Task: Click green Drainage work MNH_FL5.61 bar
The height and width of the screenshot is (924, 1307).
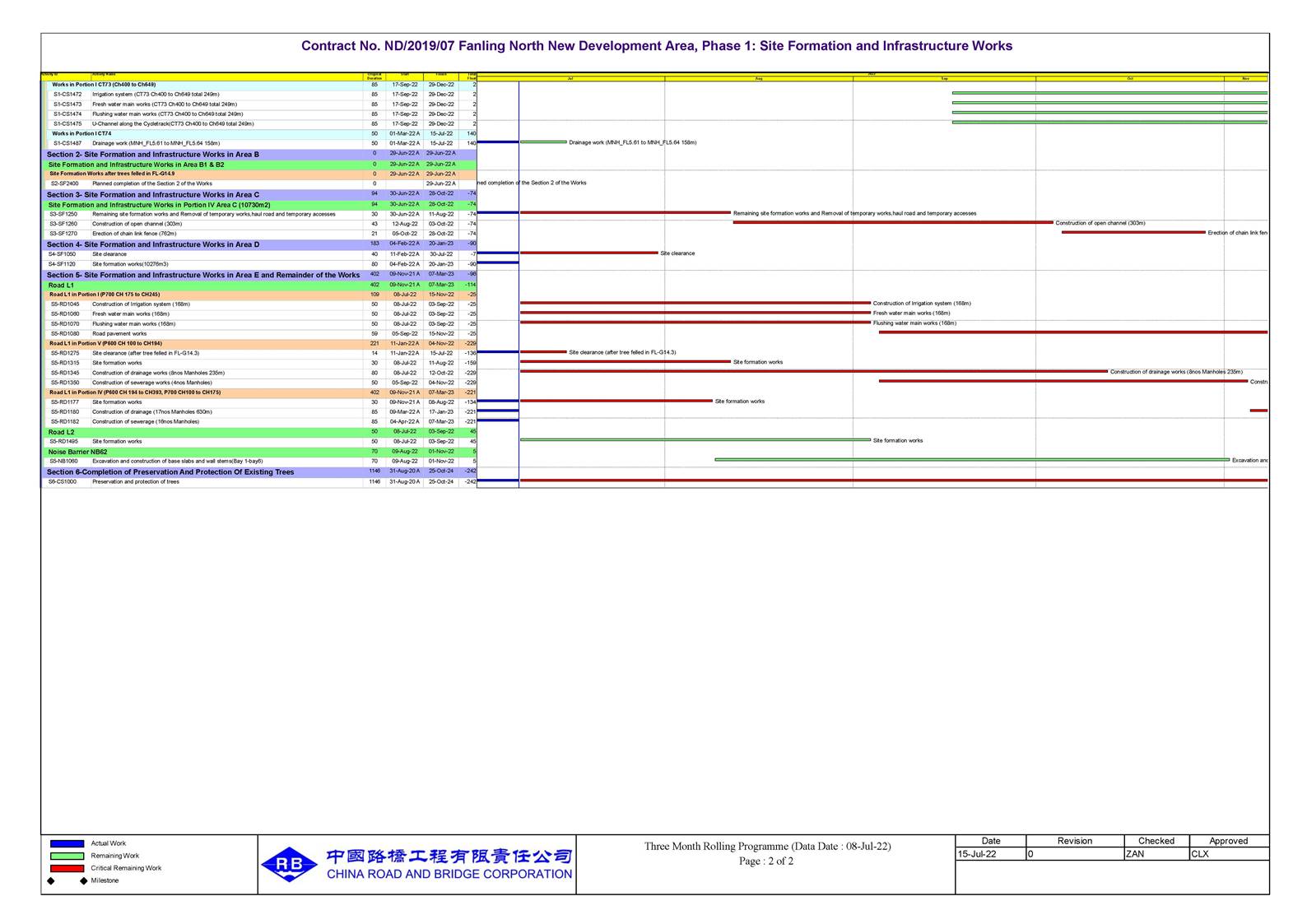Action: point(543,142)
